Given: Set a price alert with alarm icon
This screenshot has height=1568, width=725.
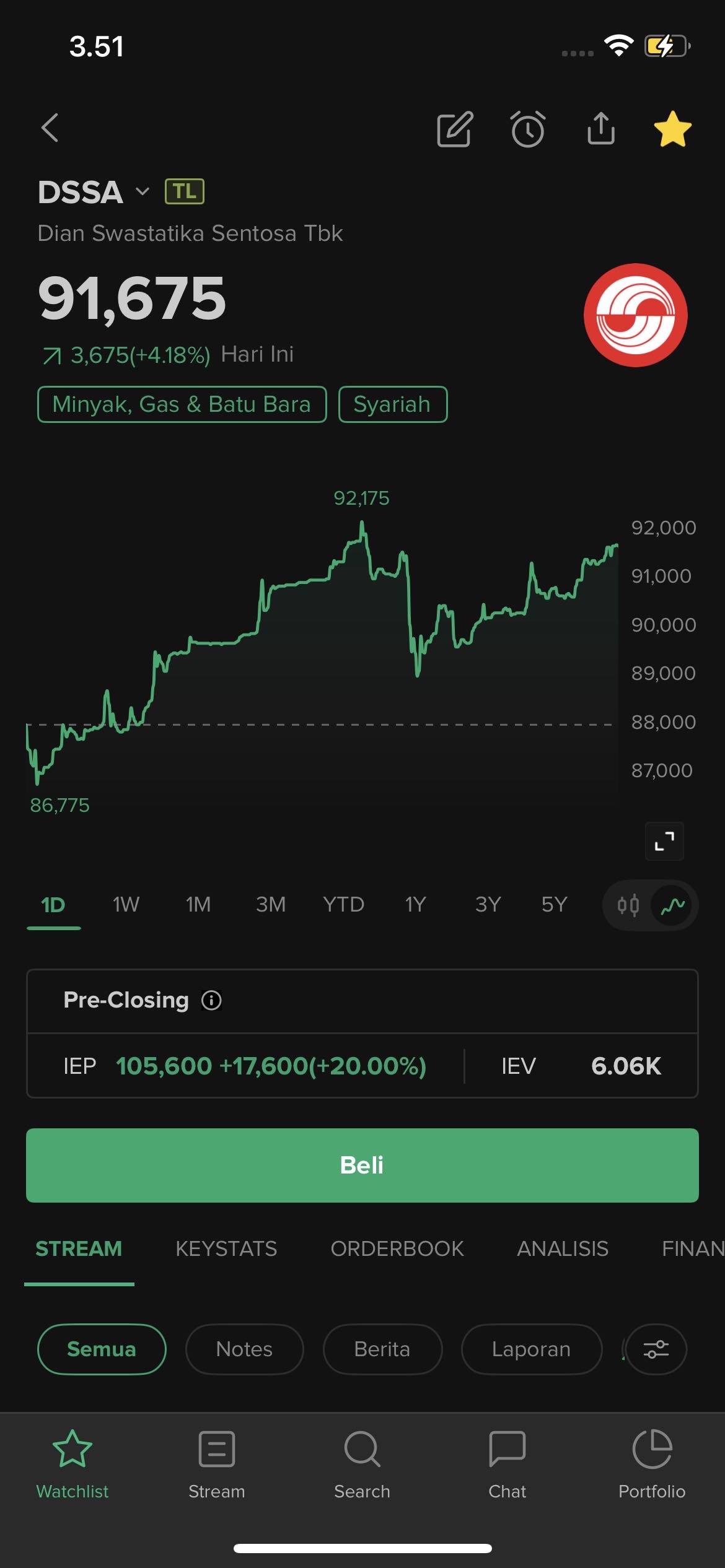Looking at the screenshot, I should coord(528,129).
